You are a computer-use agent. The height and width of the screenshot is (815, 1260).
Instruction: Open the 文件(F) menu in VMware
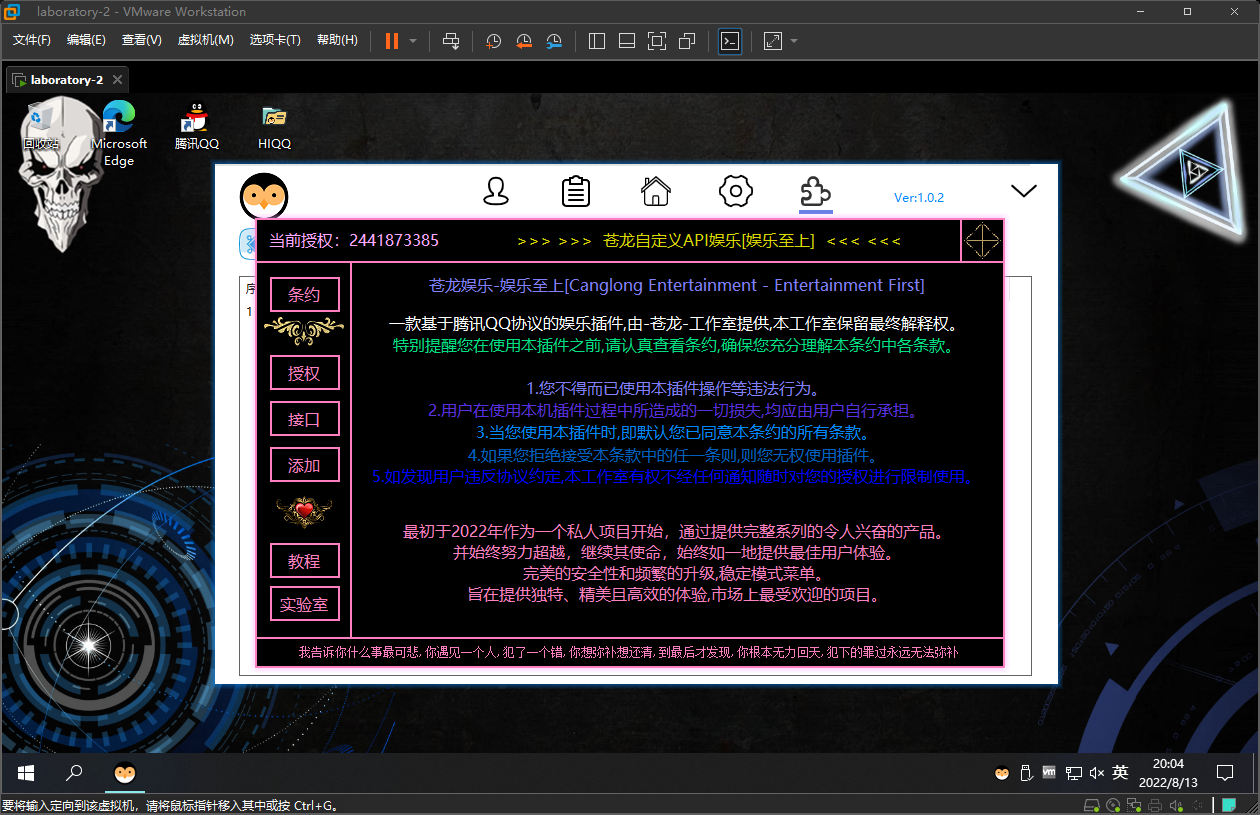pos(32,40)
